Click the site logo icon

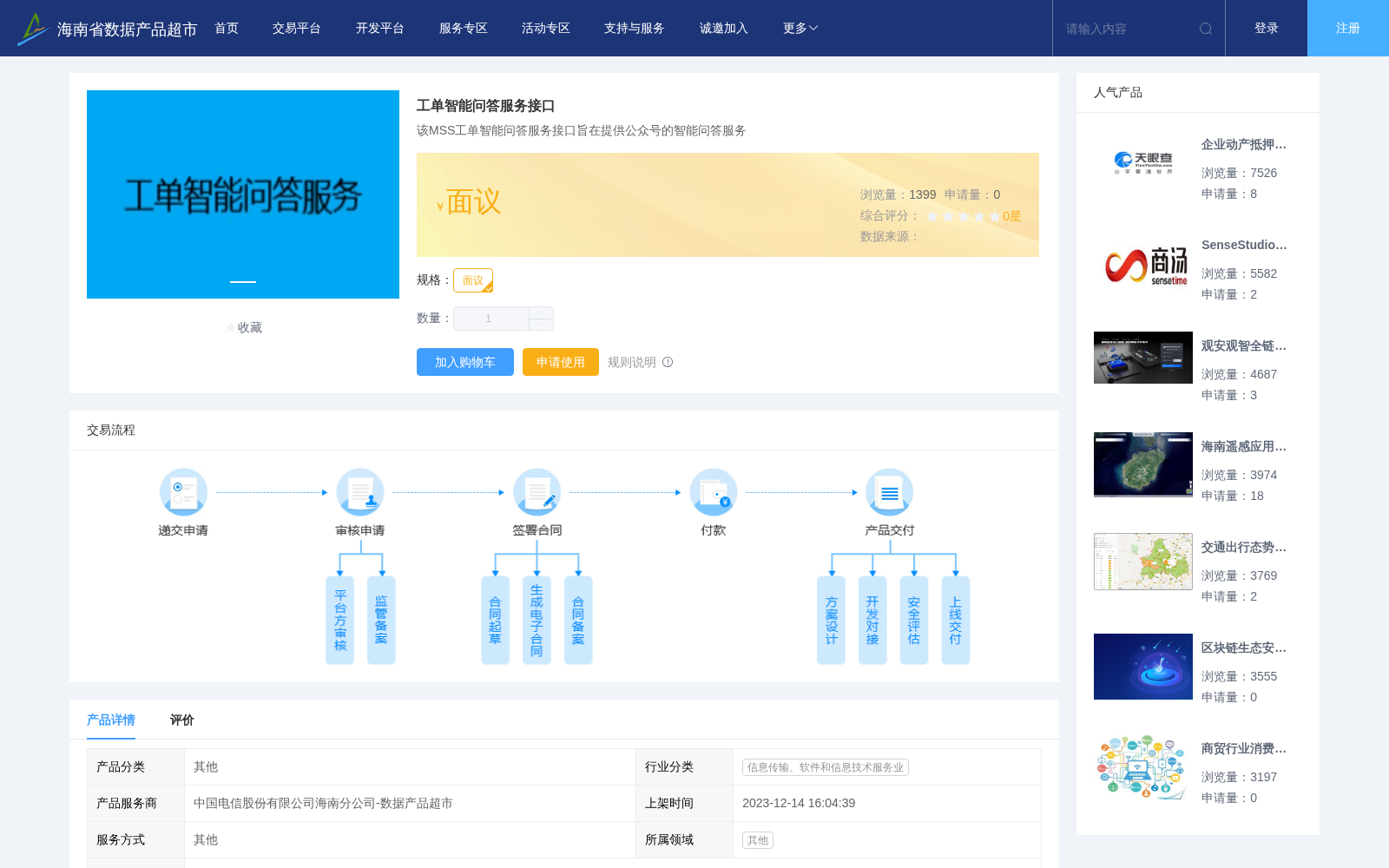(x=33, y=29)
